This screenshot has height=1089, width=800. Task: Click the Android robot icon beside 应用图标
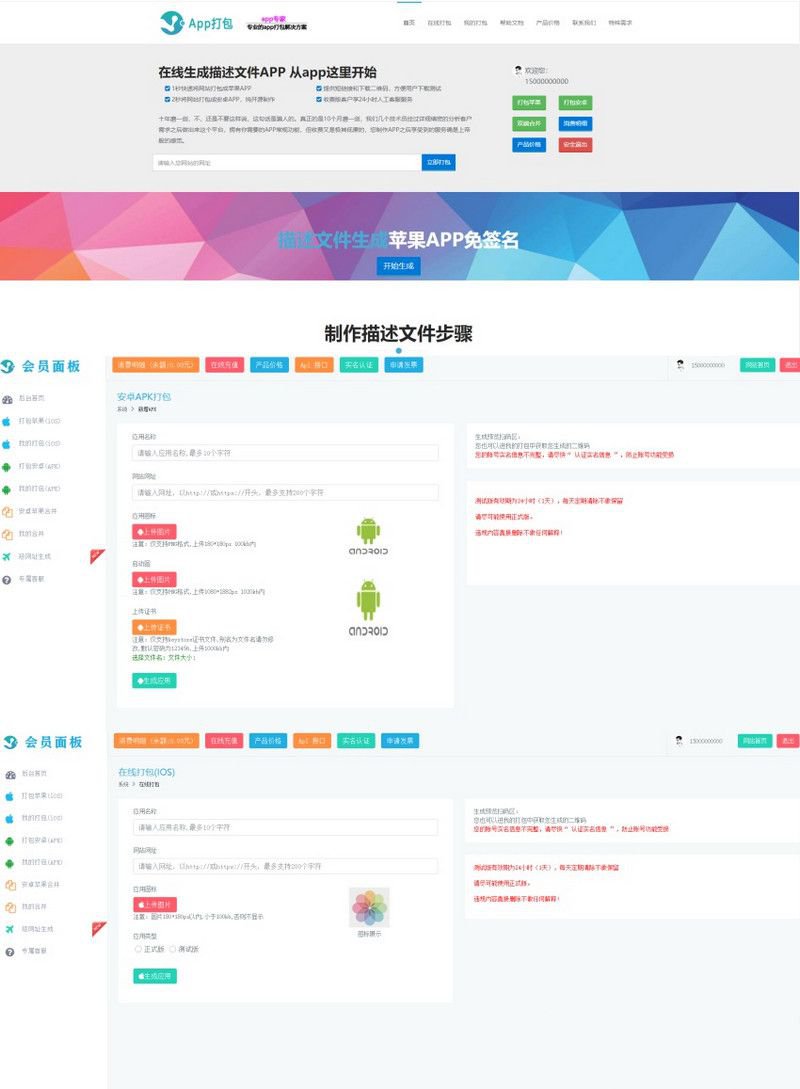[x=367, y=533]
